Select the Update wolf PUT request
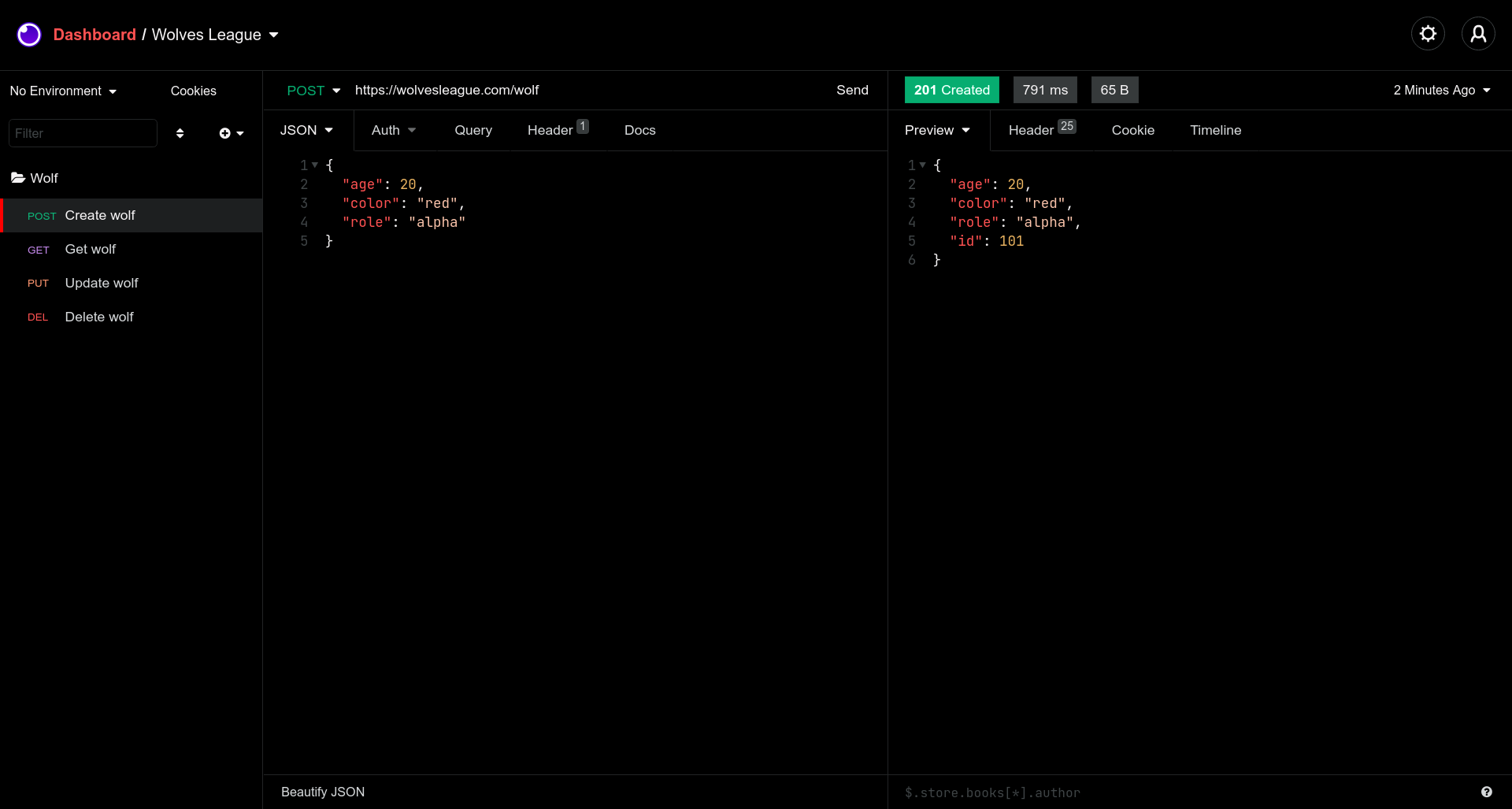1512x809 pixels. [x=132, y=283]
